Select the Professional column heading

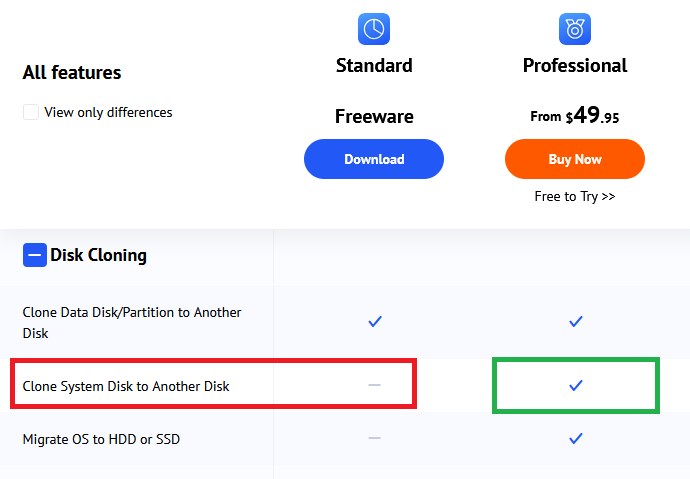pos(575,66)
